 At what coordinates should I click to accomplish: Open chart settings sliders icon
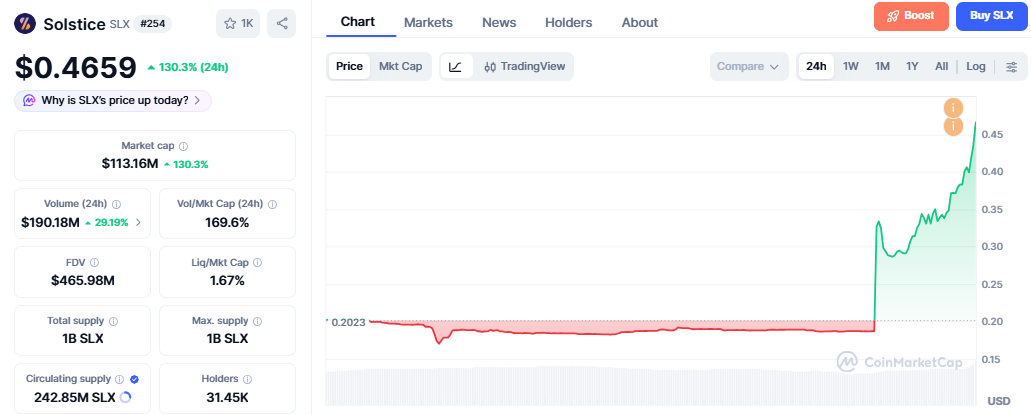(1012, 66)
